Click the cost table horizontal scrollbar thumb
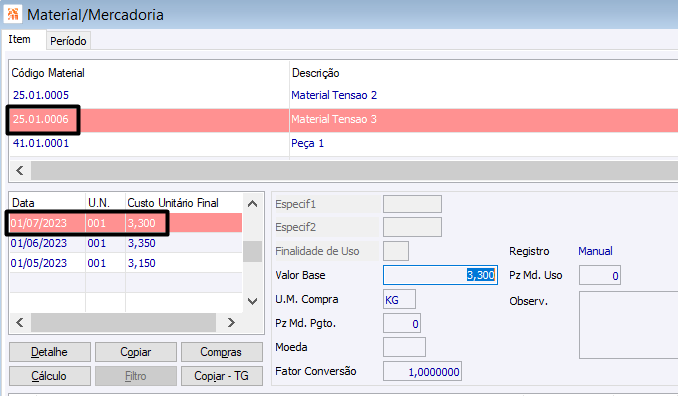The width and height of the screenshot is (678, 396). point(123,322)
